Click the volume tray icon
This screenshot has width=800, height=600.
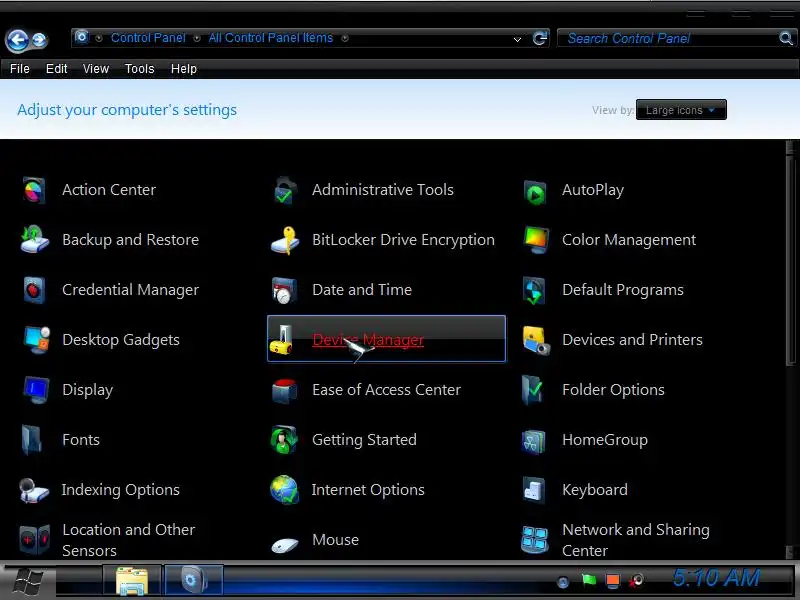(636, 580)
